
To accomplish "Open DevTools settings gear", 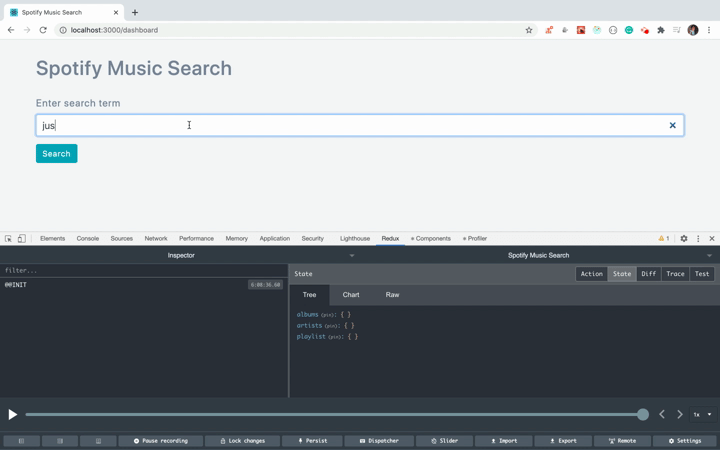I will pyautogui.click(x=684, y=238).
